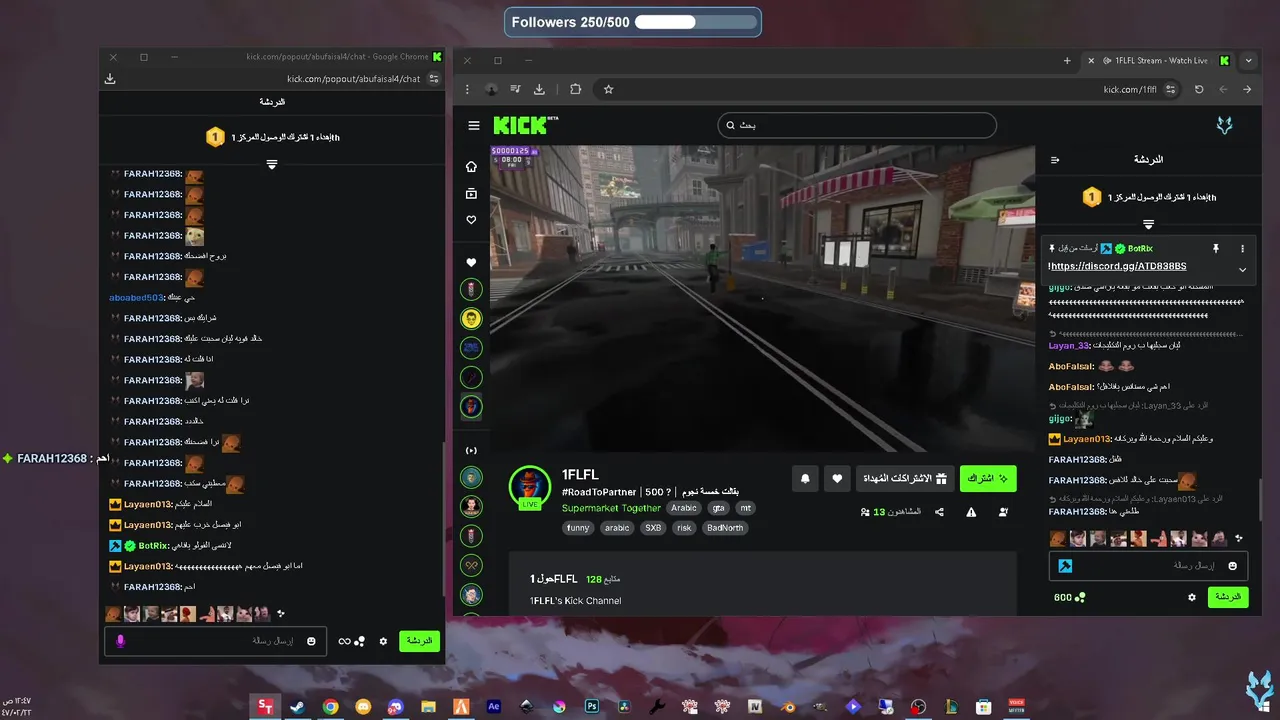This screenshot has width=1280, height=720.
Task: Open extensions puzzle icon in browser
Action: 575,89
